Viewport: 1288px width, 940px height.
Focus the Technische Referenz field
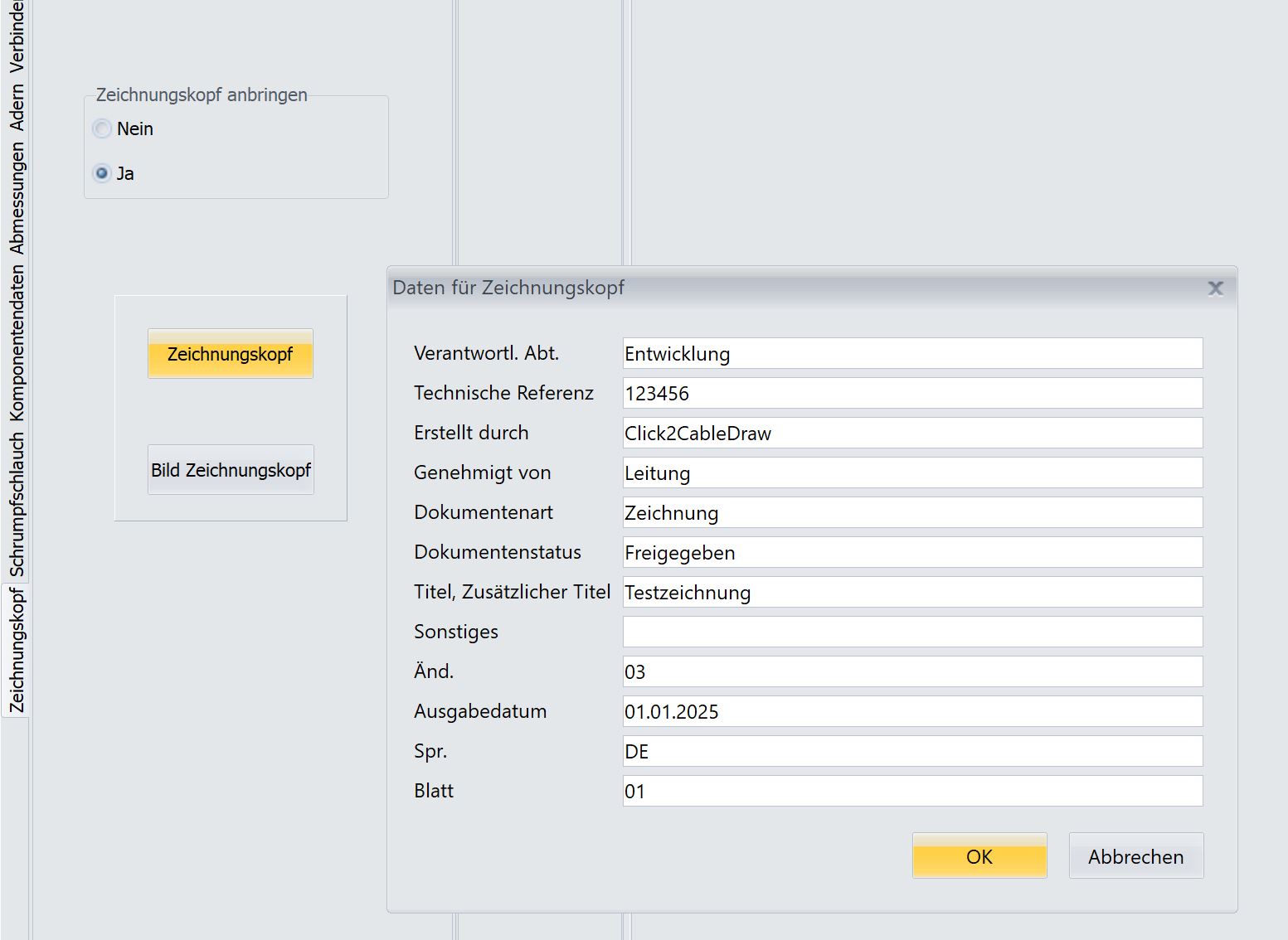(912, 394)
